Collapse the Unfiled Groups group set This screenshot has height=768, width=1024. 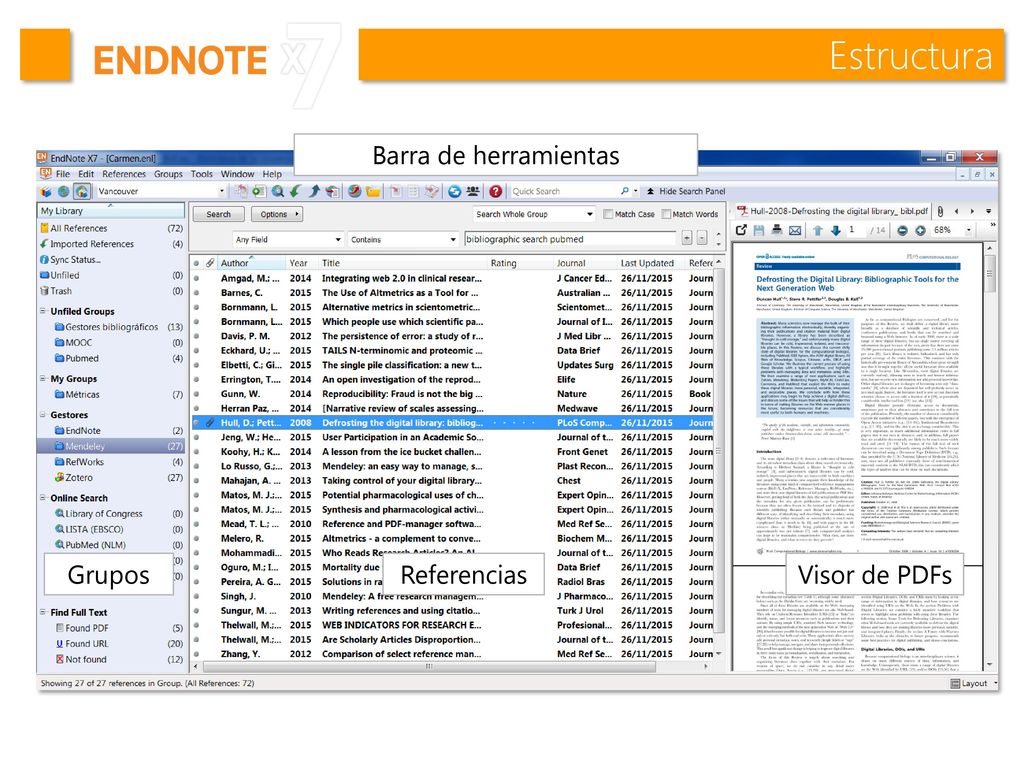(x=43, y=311)
